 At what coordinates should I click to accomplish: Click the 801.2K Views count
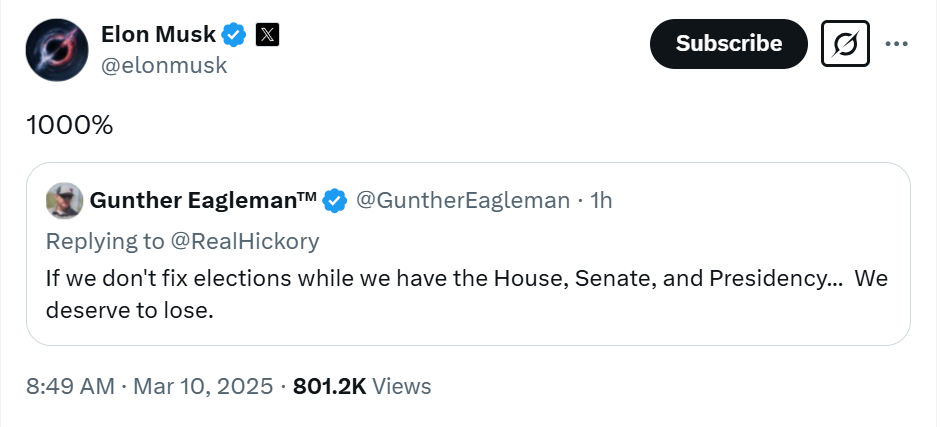tap(362, 386)
